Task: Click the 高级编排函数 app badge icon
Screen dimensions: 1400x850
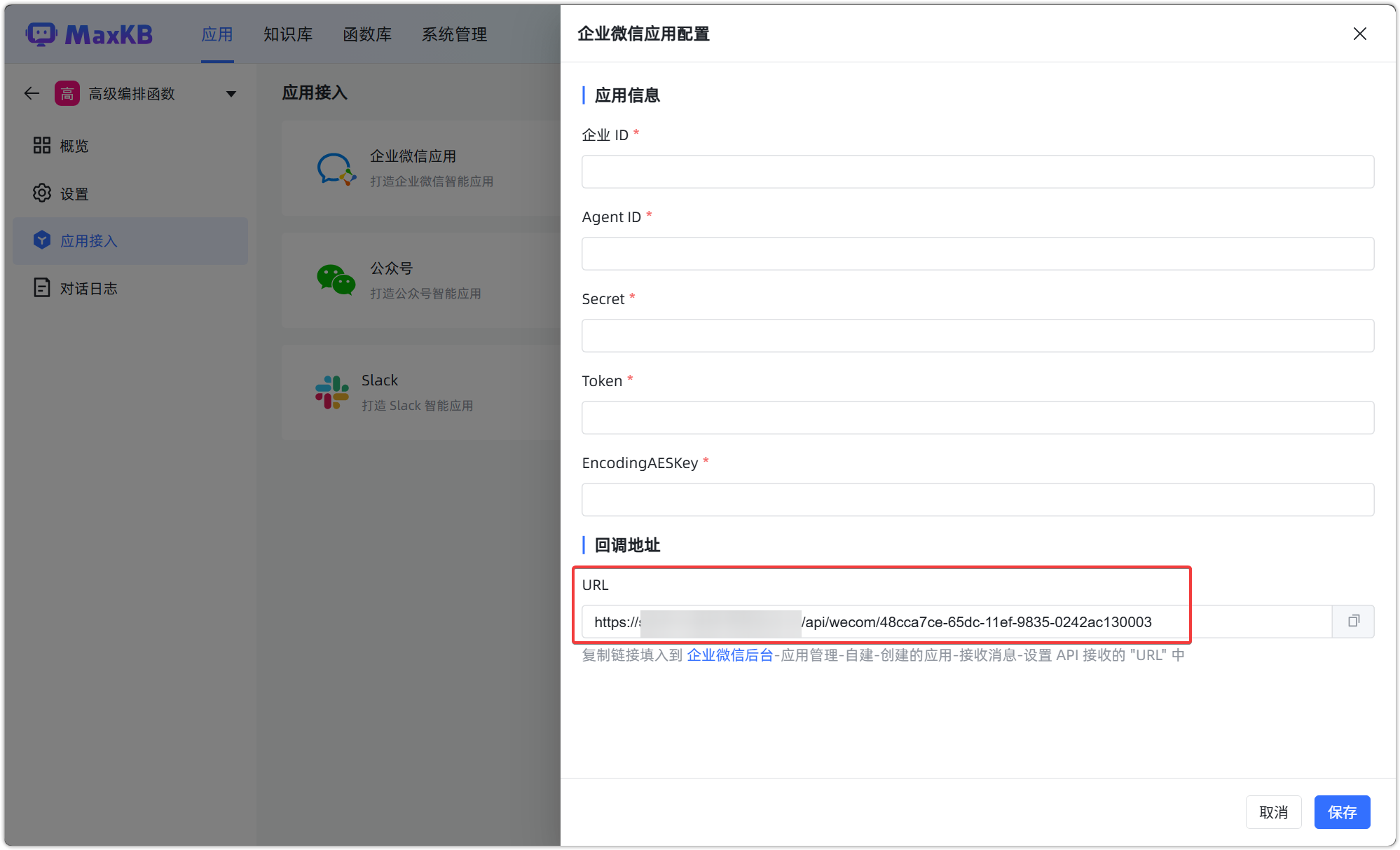Action: click(x=67, y=92)
